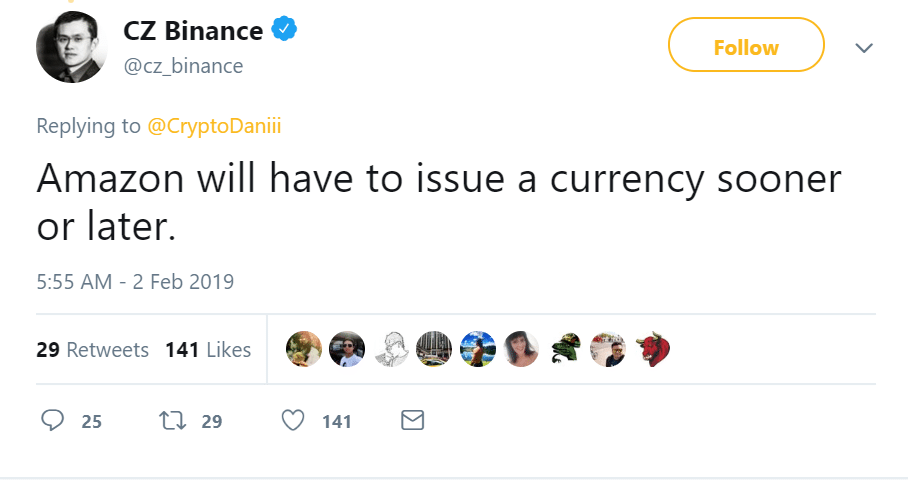Click the envelope direct message icon

coord(412,421)
